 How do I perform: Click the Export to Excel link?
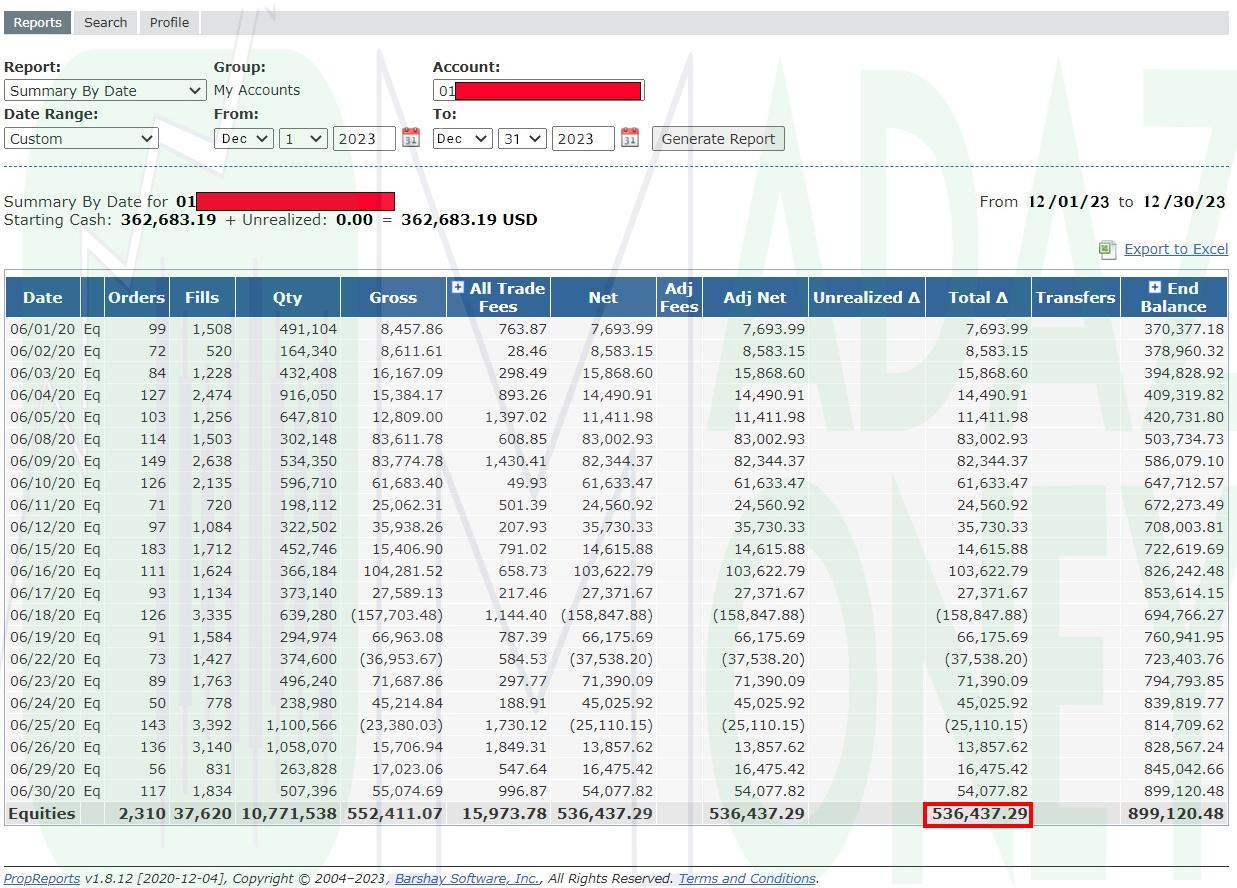point(1176,249)
